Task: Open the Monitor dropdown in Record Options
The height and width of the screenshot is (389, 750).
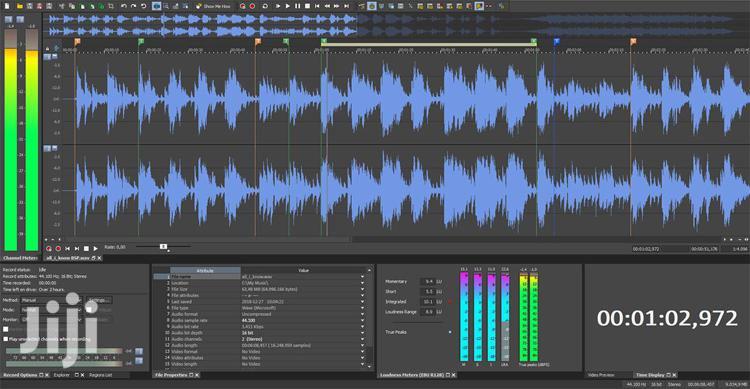Action: (52, 320)
